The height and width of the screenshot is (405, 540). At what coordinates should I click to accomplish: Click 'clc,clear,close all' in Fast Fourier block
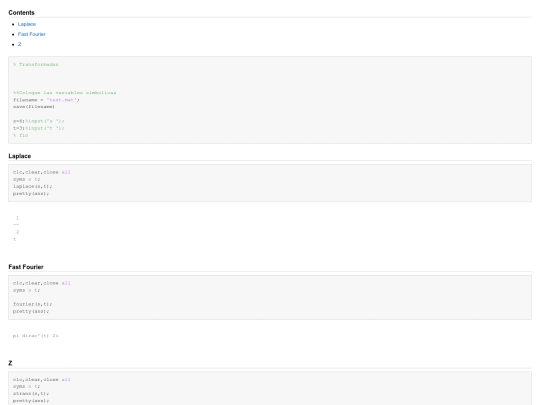pos(42,283)
